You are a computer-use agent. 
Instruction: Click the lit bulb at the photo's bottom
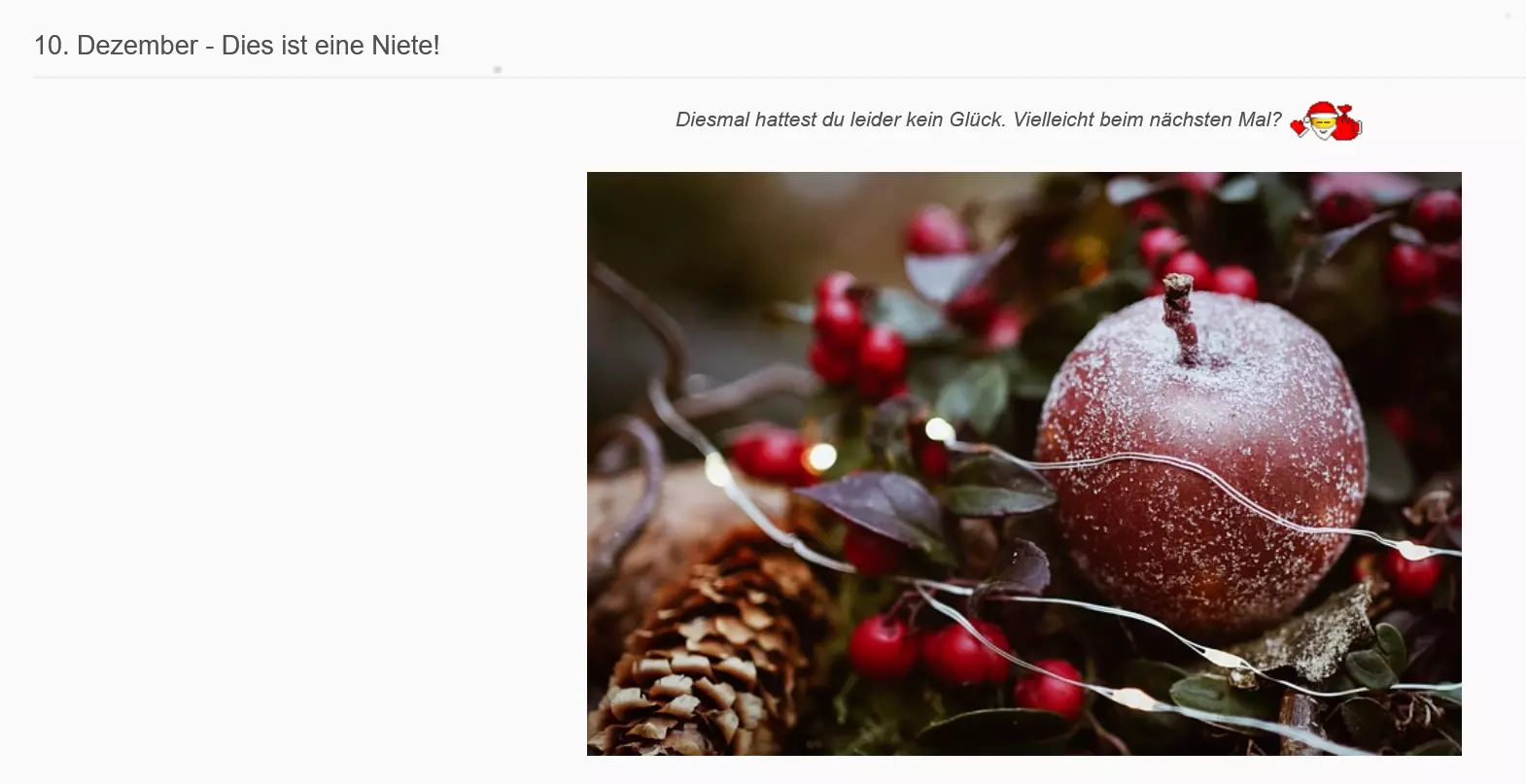pyautogui.click(x=1130, y=697)
